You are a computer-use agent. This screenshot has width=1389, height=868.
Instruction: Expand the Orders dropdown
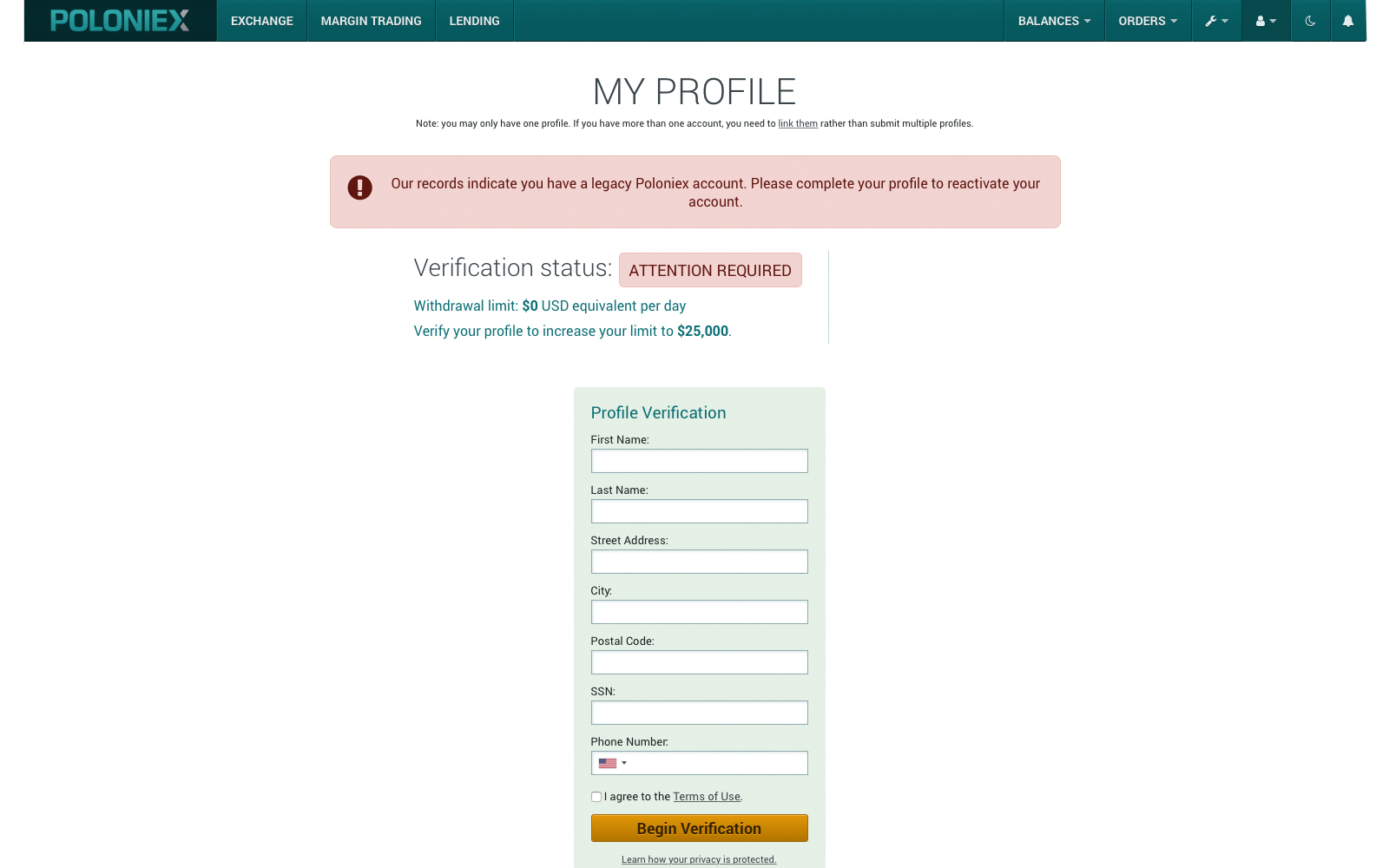click(x=1148, y=21)
